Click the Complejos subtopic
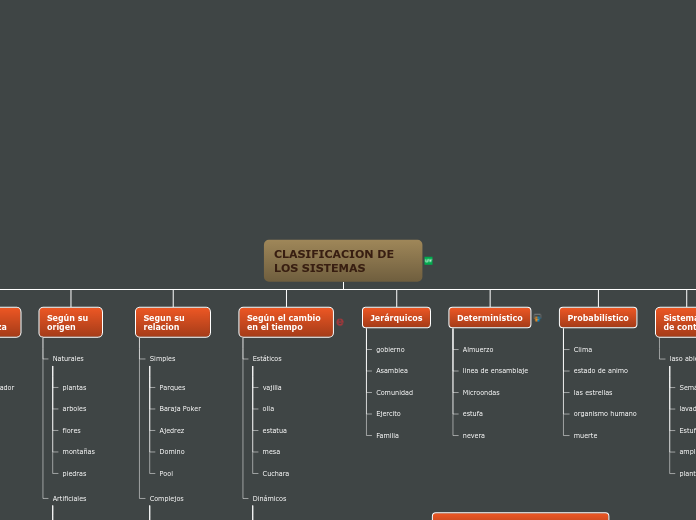This screenshot has width=696, height=520. pos(166,499)
